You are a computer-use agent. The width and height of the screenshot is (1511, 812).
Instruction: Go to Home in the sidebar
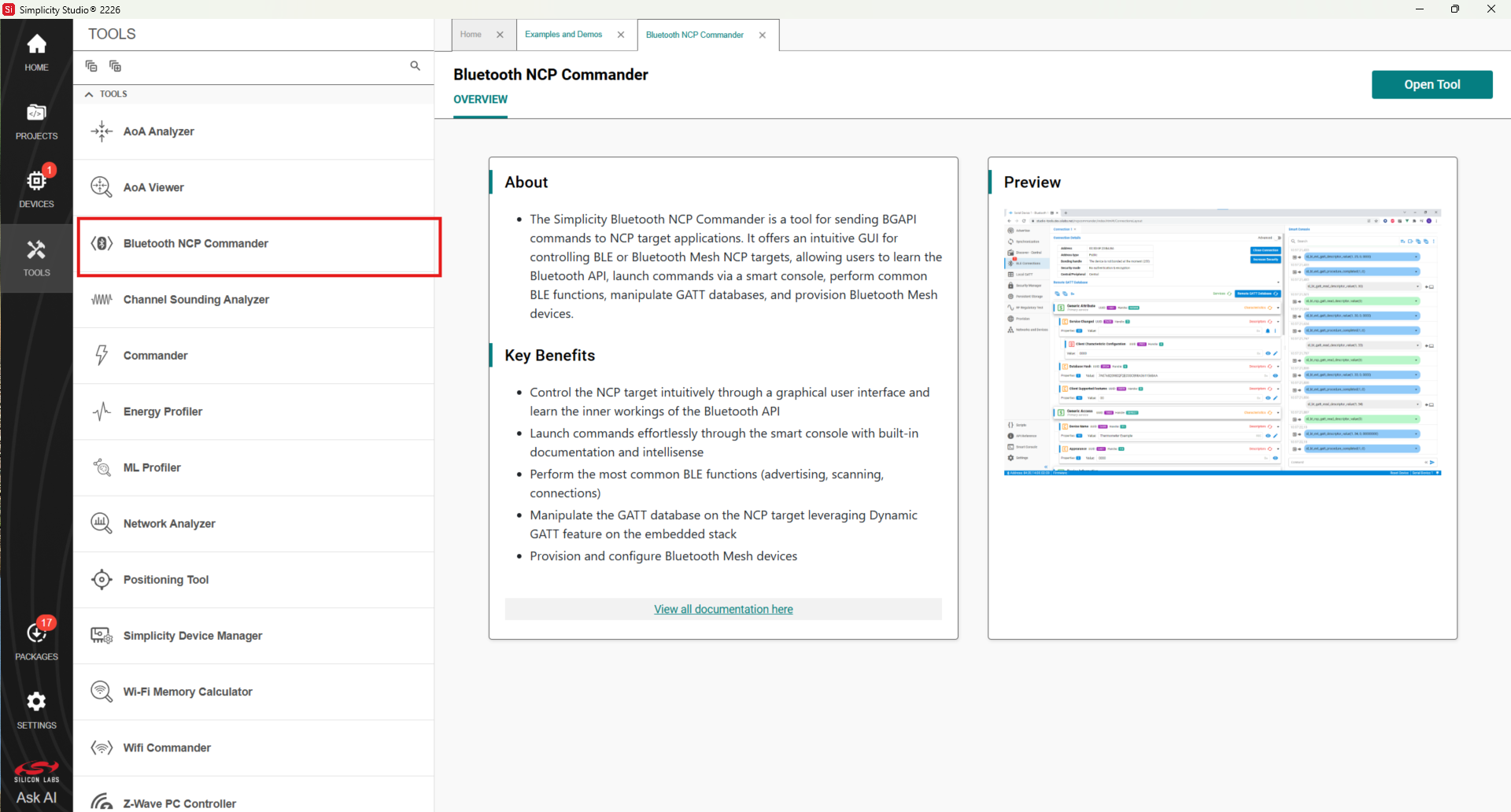[x=36, y=53]
